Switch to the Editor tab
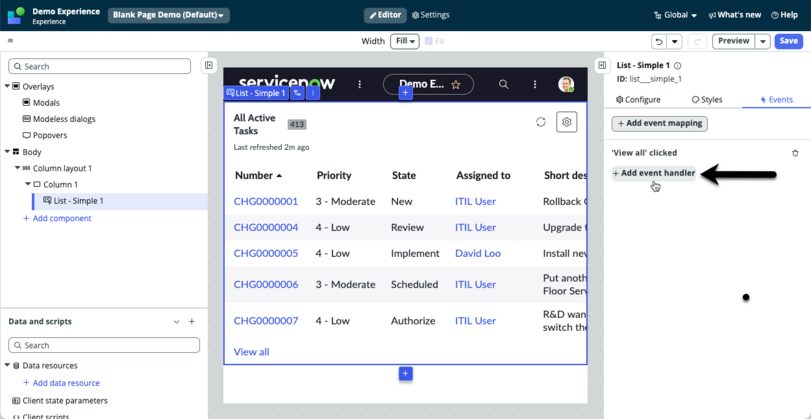This screenshot has width=811, height=419. tap(385, 15)
